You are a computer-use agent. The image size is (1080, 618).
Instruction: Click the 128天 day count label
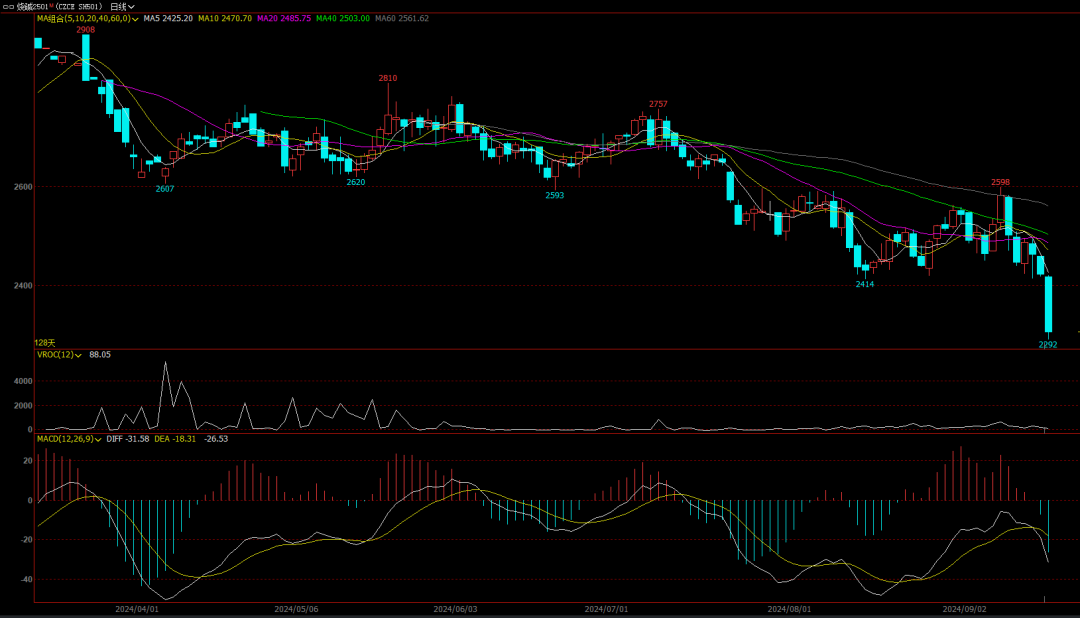[45, 343]
